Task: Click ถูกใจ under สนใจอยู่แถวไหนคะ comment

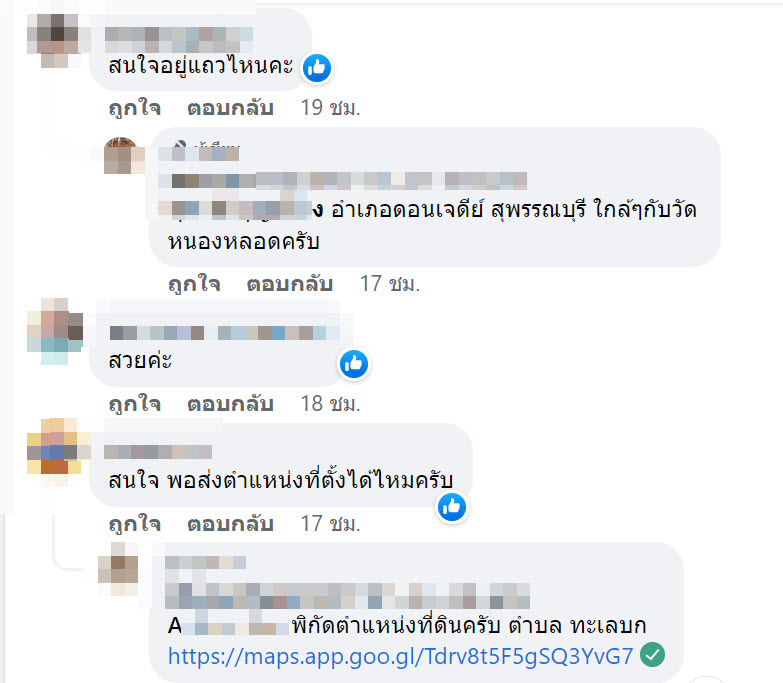Action: [135, 108]
